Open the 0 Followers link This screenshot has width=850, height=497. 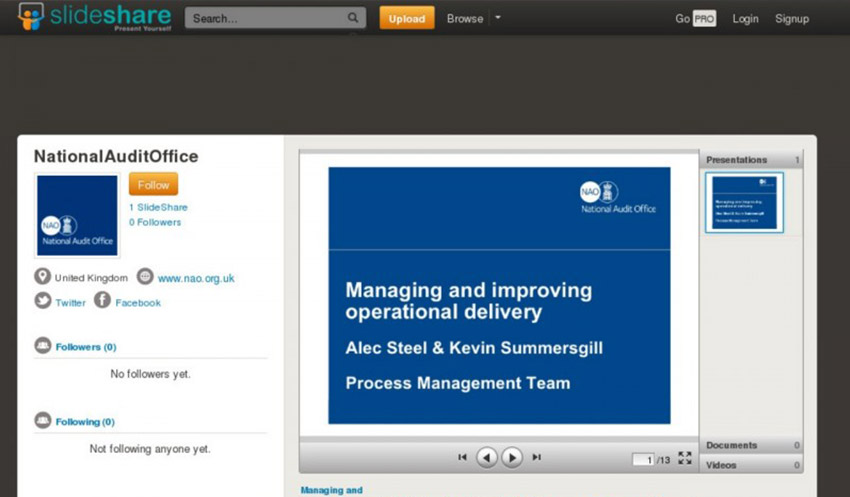click(x=155, y=222)
